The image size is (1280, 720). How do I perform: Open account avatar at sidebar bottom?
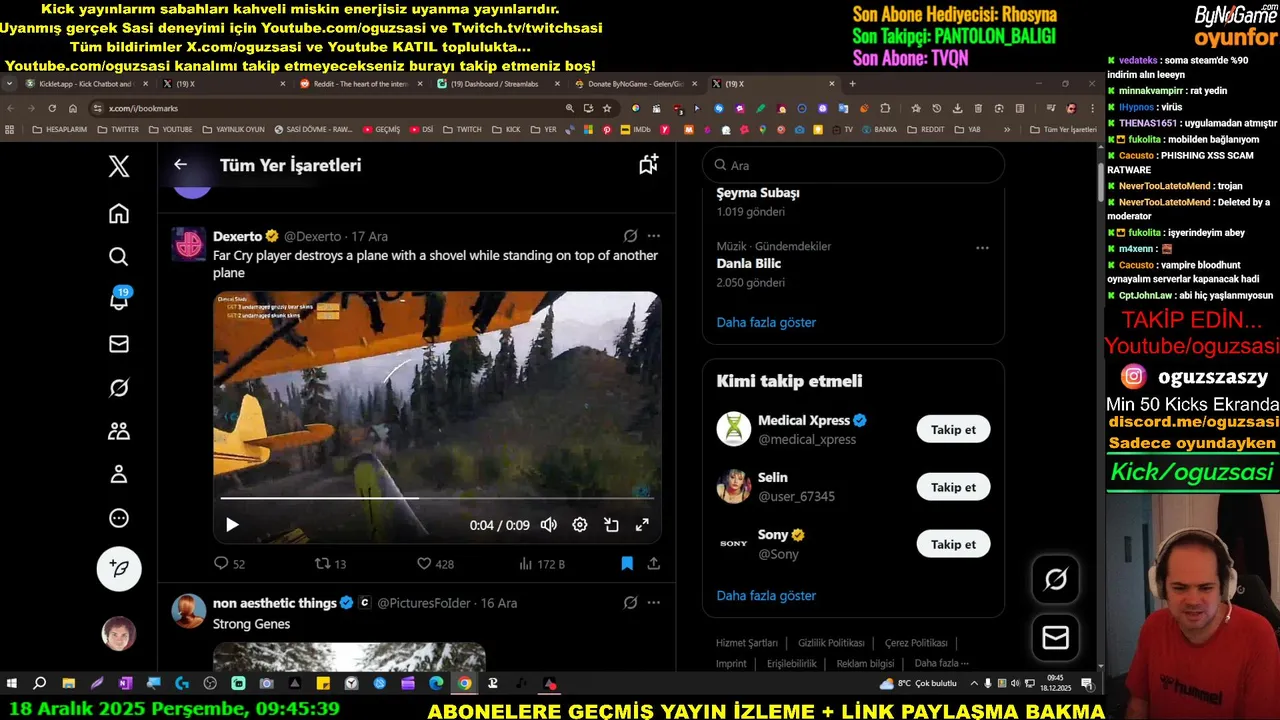tap(119, 633)
